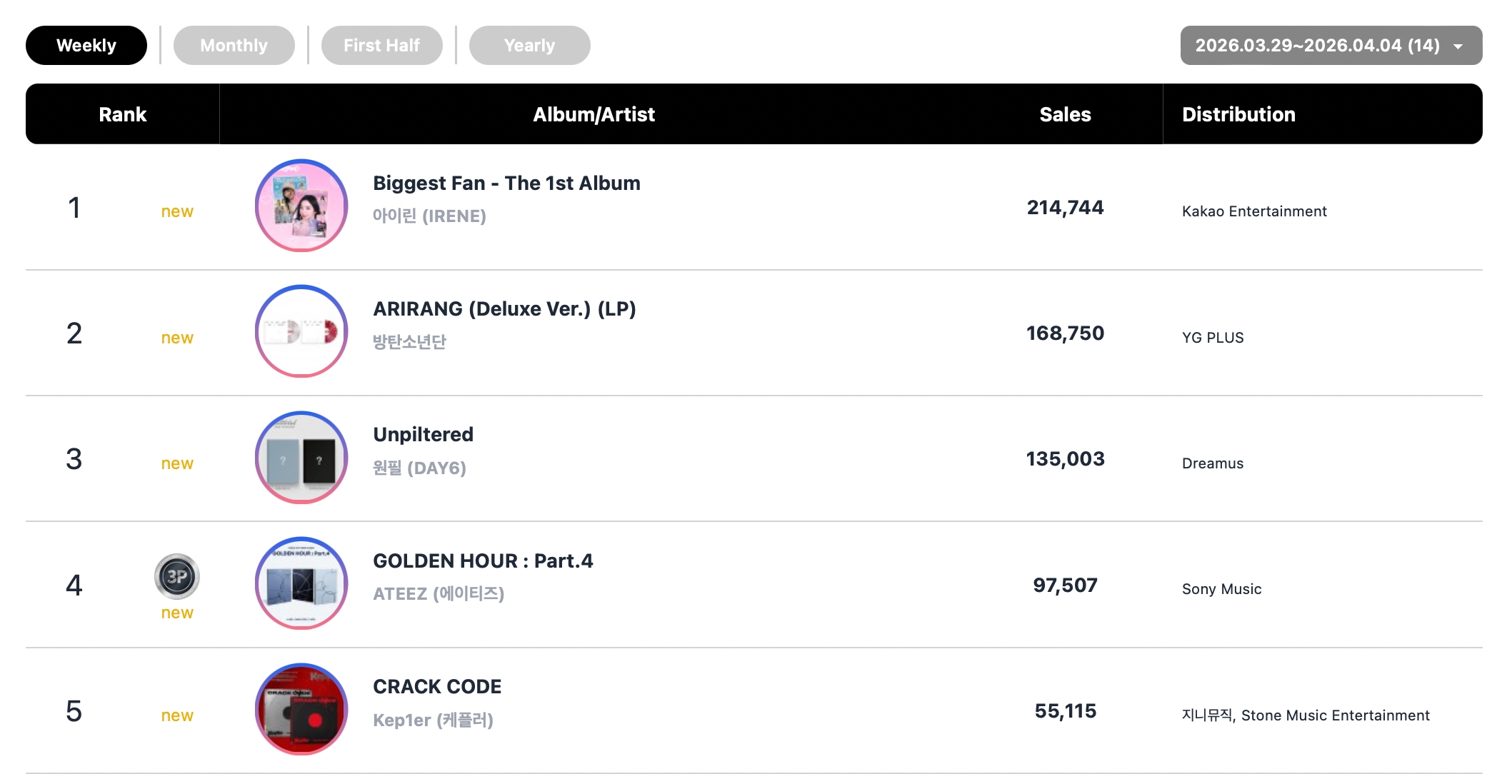Open the ARIRANG Deluxe LP album cover

click(x=301, y=331)
